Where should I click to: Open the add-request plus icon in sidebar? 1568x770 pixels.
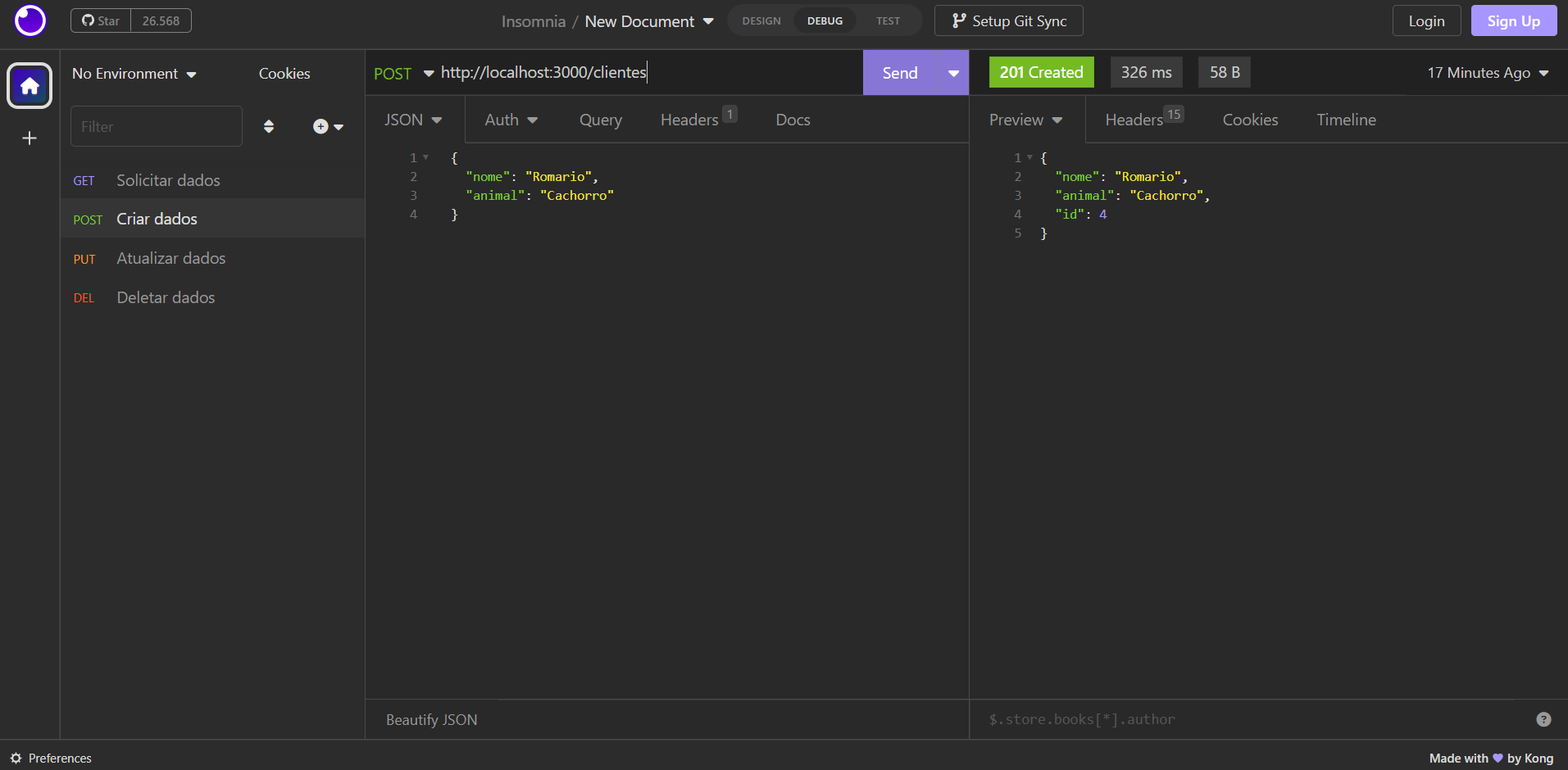(320, 126)
